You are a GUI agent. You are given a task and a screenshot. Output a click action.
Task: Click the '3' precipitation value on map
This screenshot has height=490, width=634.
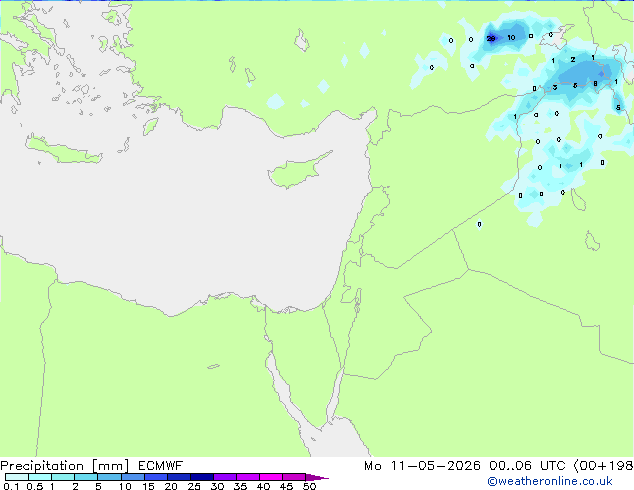(555, 87)
